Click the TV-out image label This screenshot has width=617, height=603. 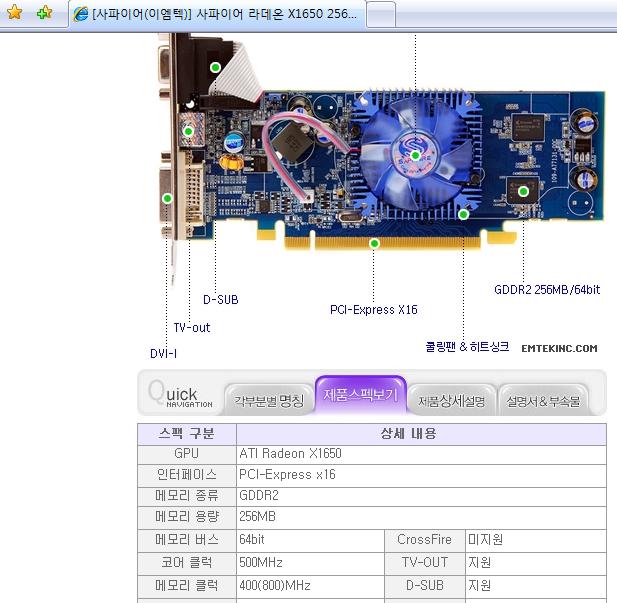(192, 327)
